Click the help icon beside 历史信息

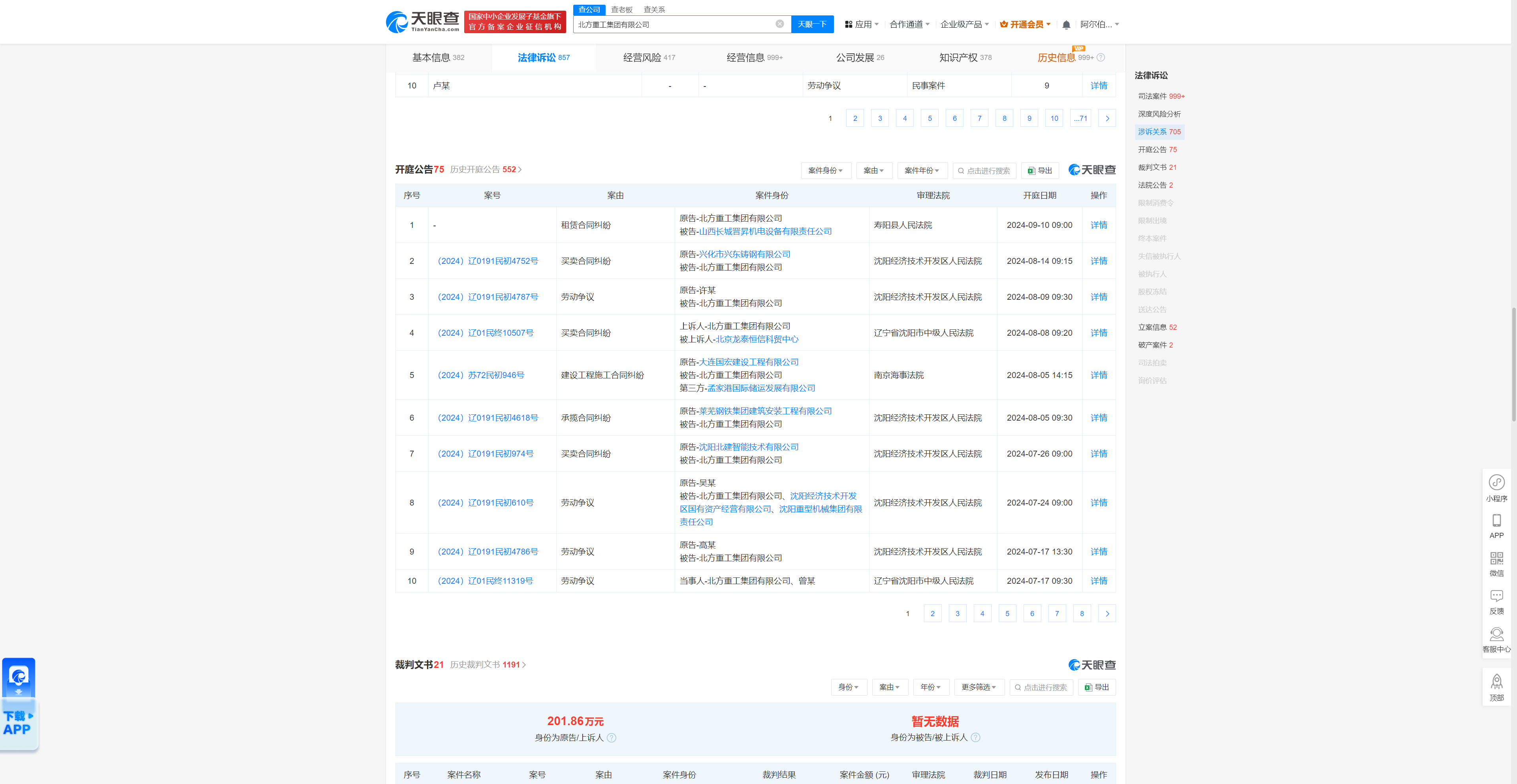(x=1101, y=58)
